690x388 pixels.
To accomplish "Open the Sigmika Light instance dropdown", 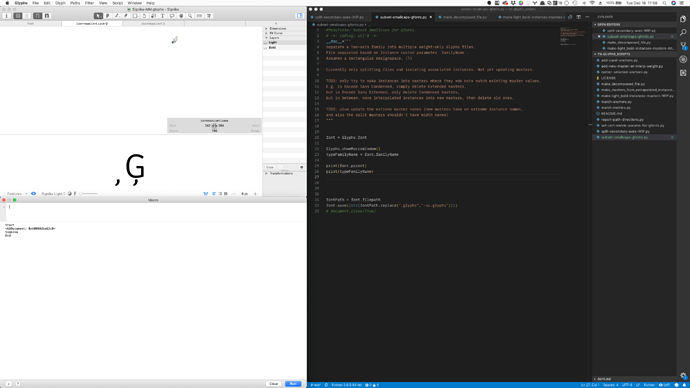I will [53, 194].
